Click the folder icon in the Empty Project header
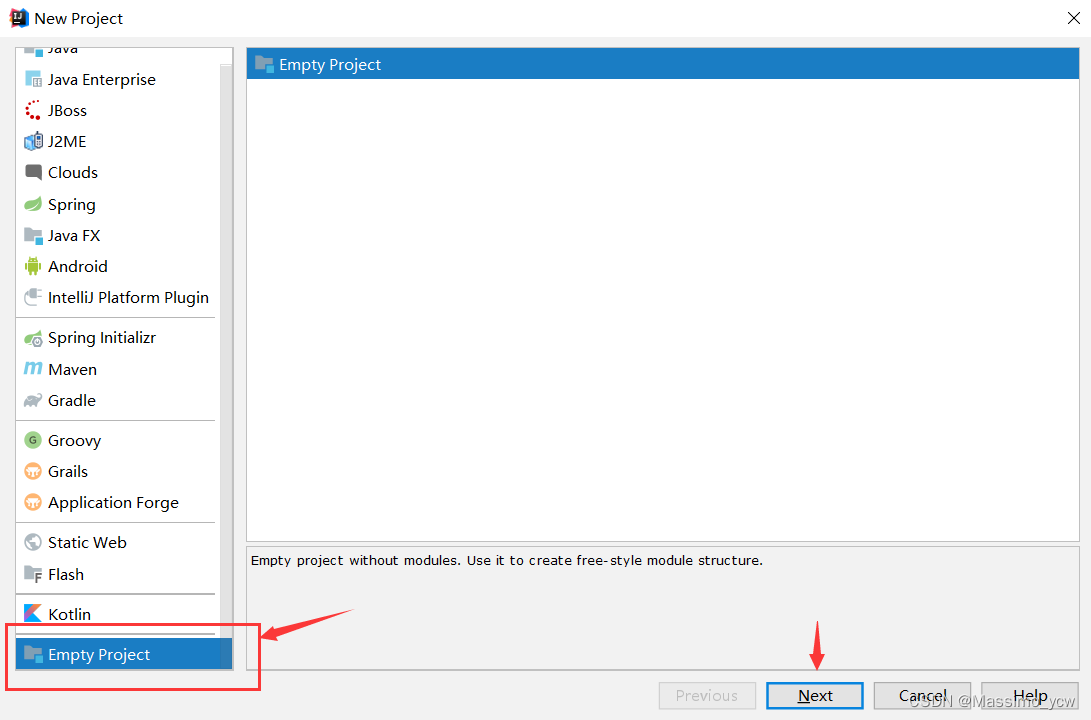The width and height of the screenshot is (1091, 720). tap(264, 64)
